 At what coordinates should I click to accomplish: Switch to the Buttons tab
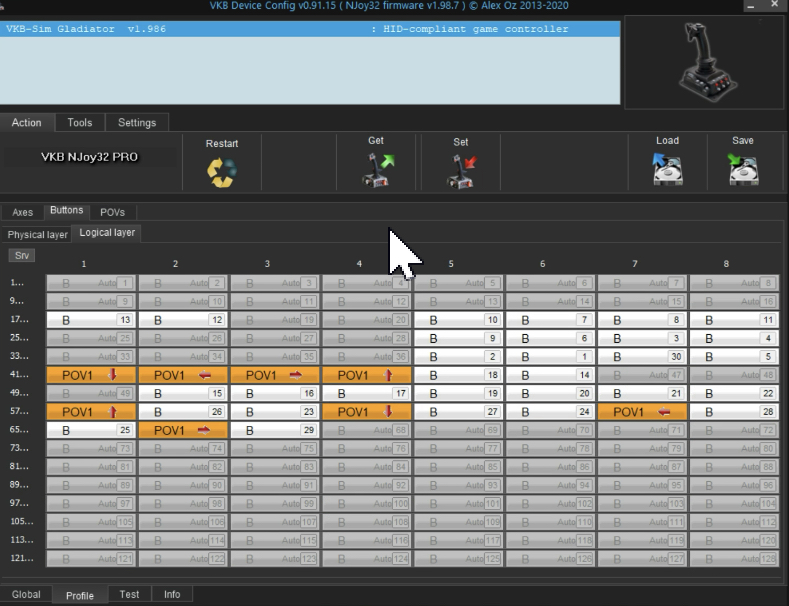[66, 210]
